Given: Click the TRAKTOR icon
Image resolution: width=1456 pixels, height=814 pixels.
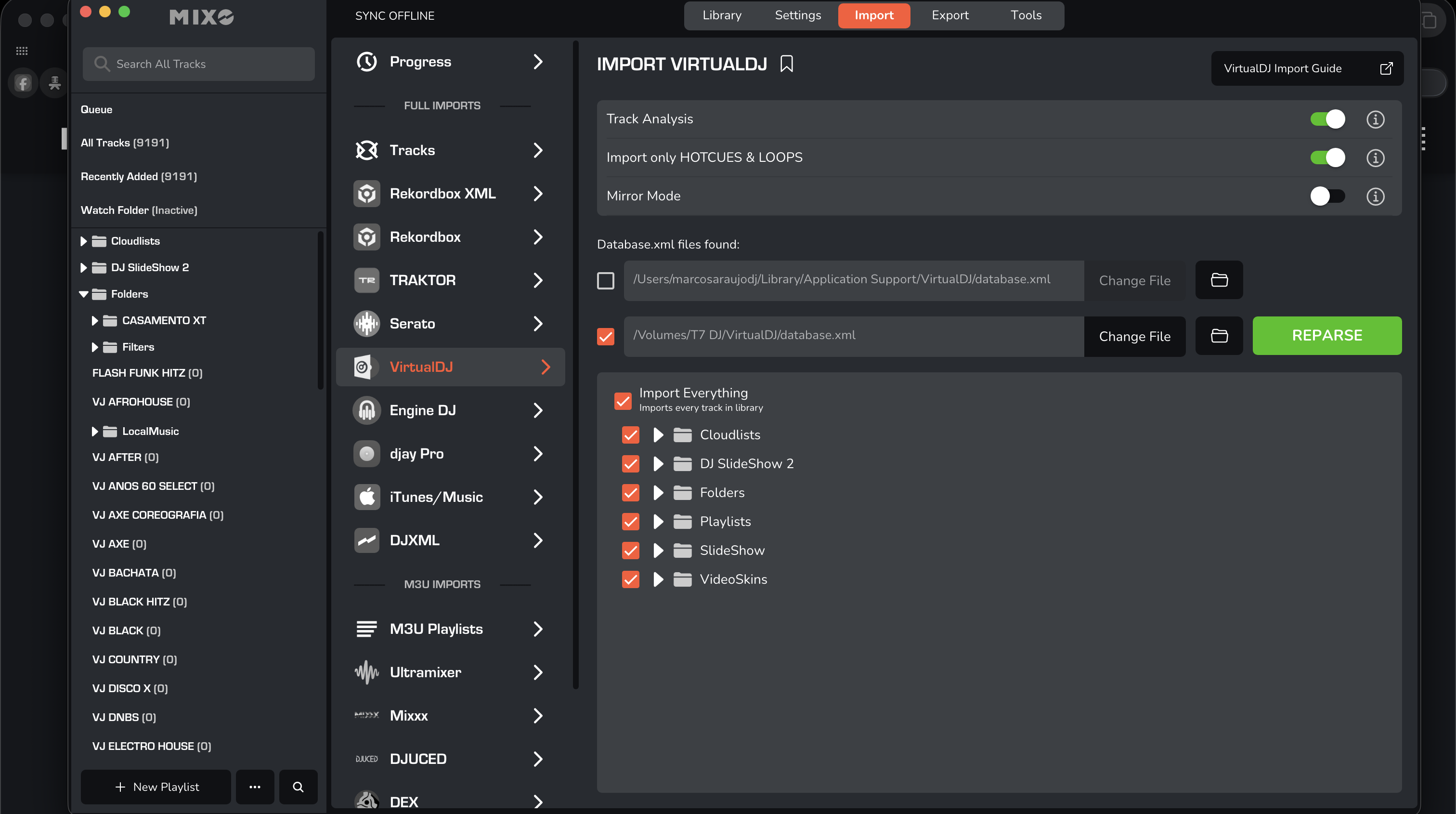Looking at the screenshot, I should pos(367,280).
